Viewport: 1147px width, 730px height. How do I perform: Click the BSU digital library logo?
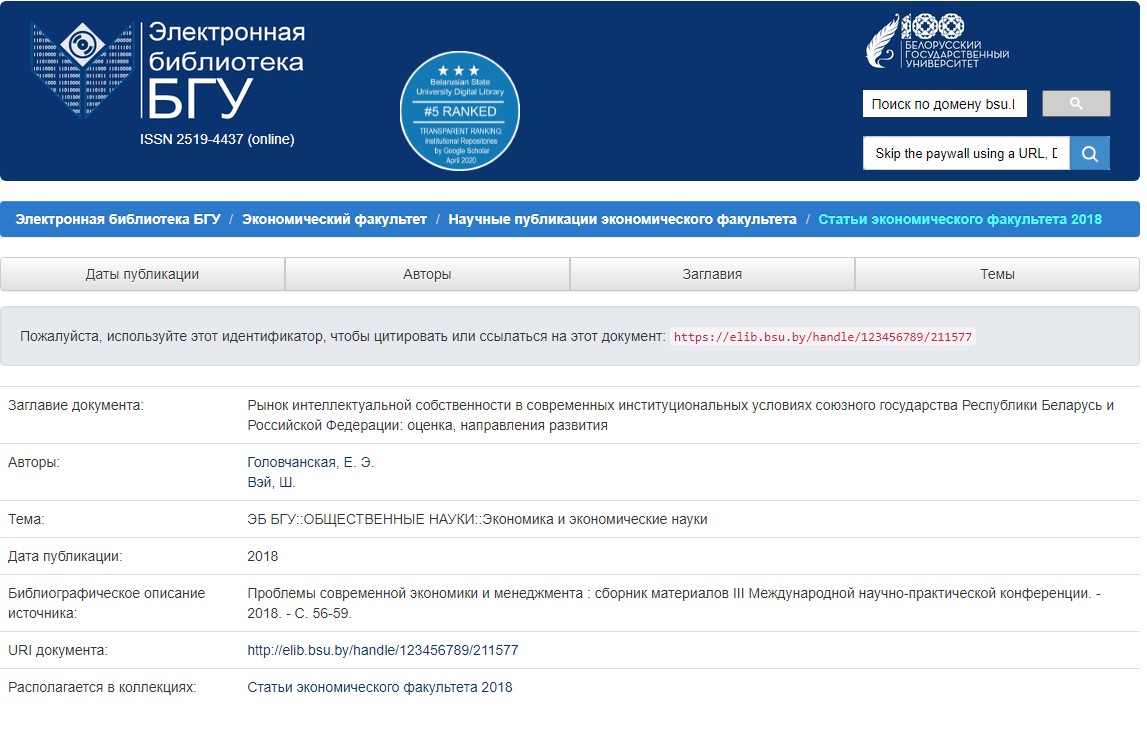pyautogui.click(x=82, y=69)
